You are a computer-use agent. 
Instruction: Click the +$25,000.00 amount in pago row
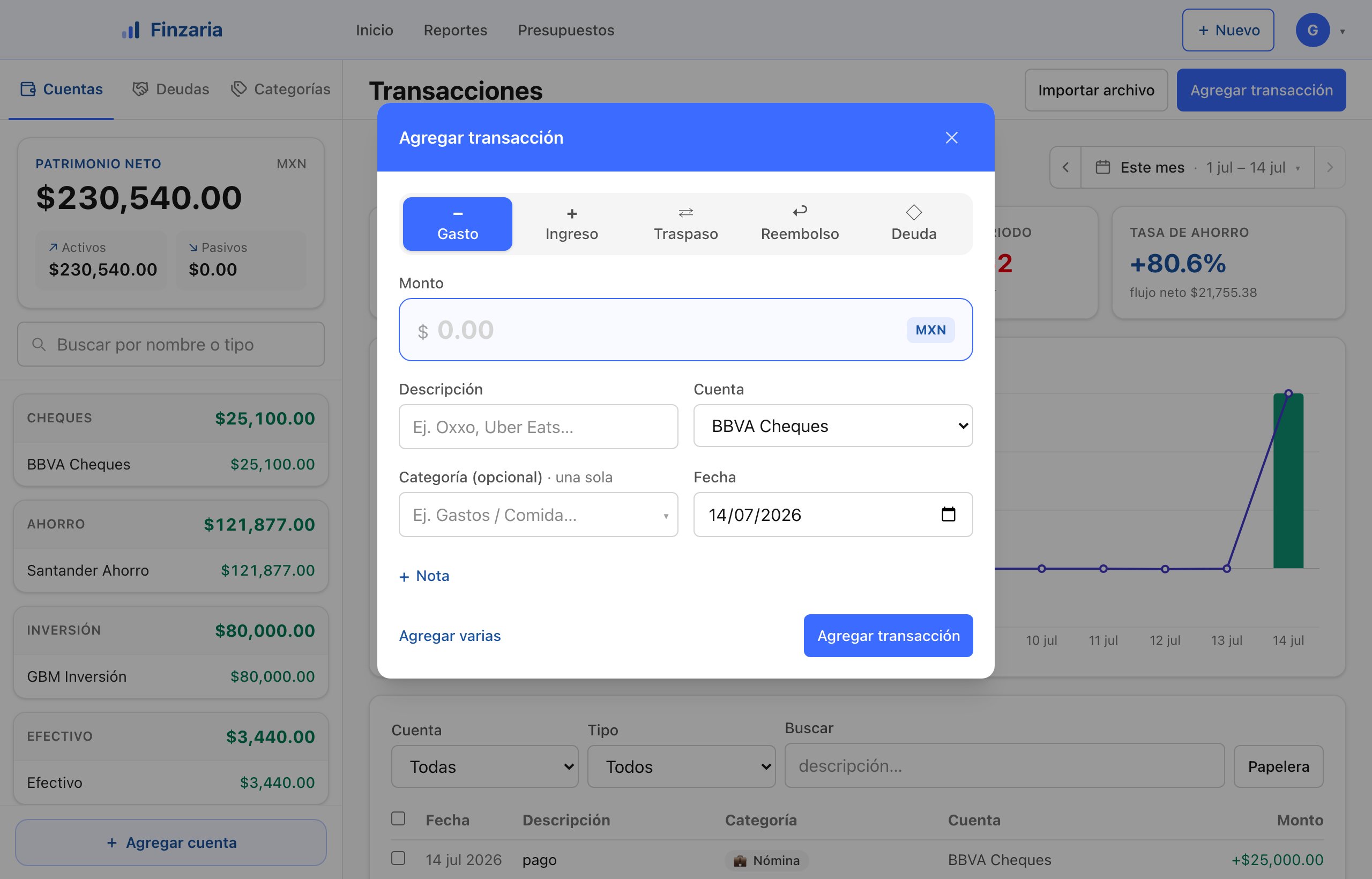tap(1277, 860)
